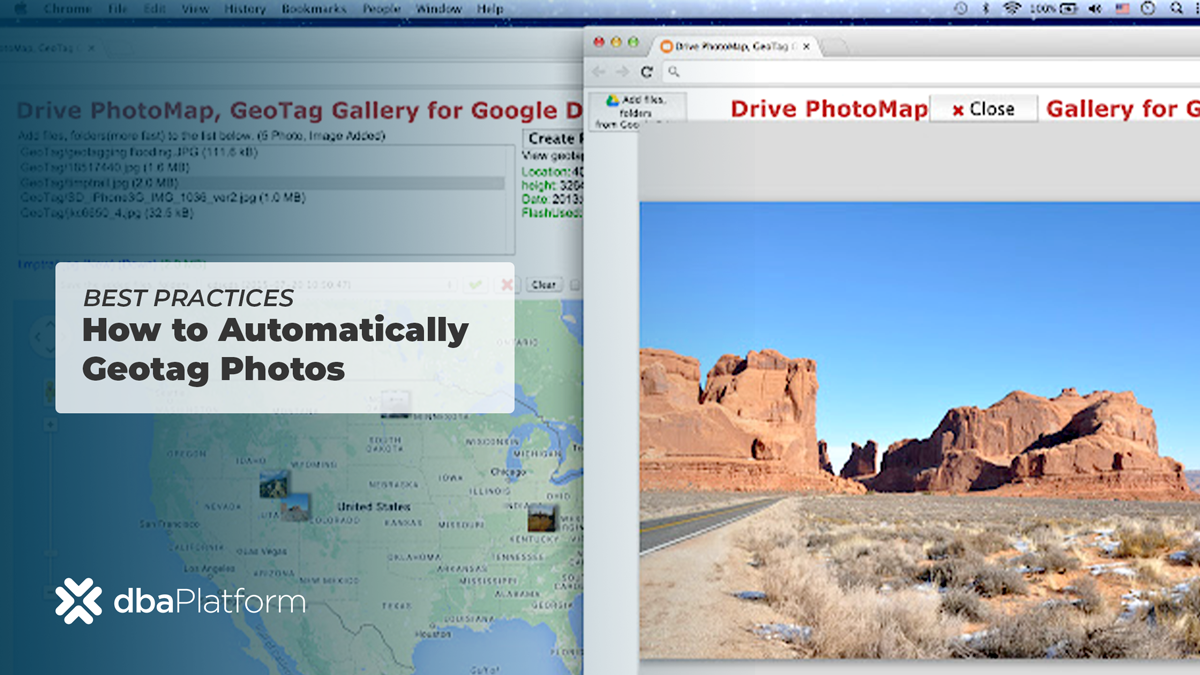
Task: Open the History menu
Action: pyautogui.click(x=245, y=9)
